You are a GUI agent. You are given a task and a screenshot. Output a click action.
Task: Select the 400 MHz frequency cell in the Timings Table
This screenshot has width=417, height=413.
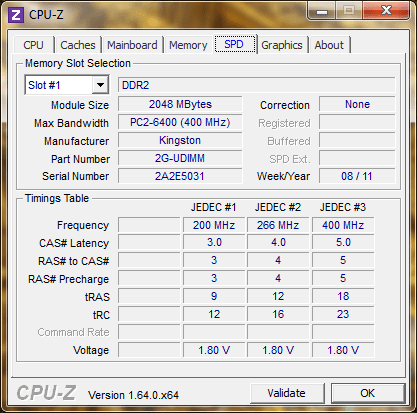[x=343, y=225]
